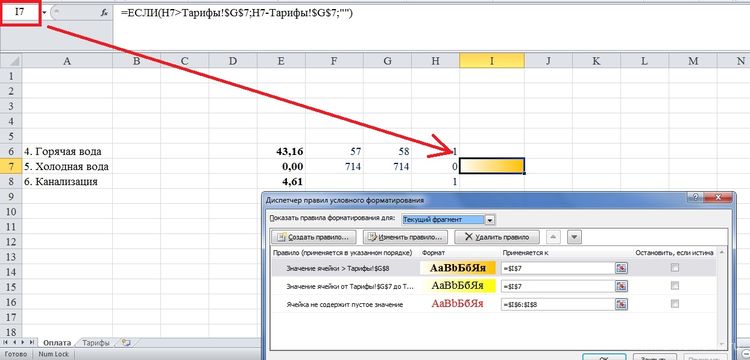Open range selector for rule =$I$6:$I$8
Viewport: 750px width, 360px height.
pyautogui.click(x=621, y=304)
